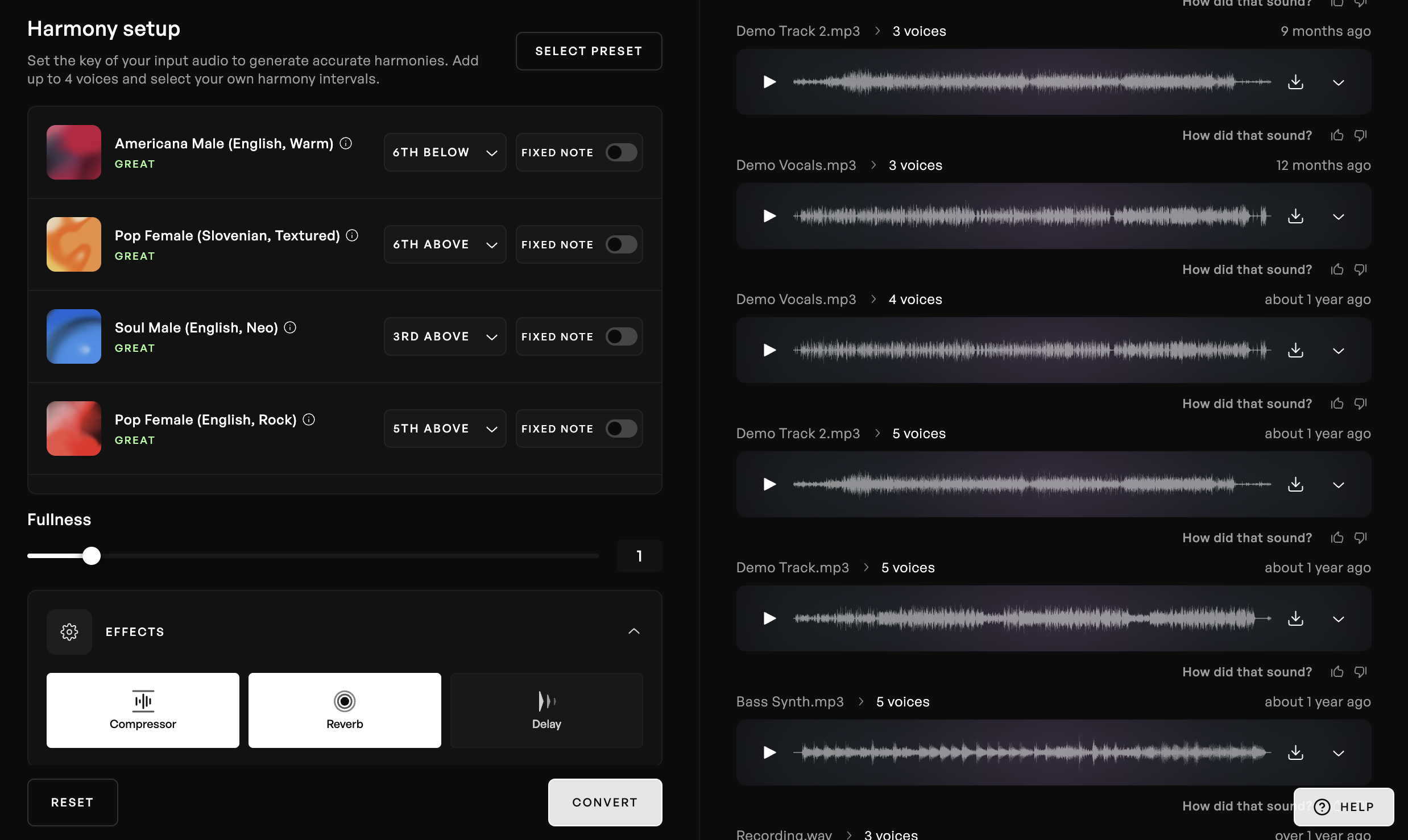This screenshot has width=1408, height=840.
Task: Select the Soul Male voice thumbnail
Action: (x=74, y=336)
